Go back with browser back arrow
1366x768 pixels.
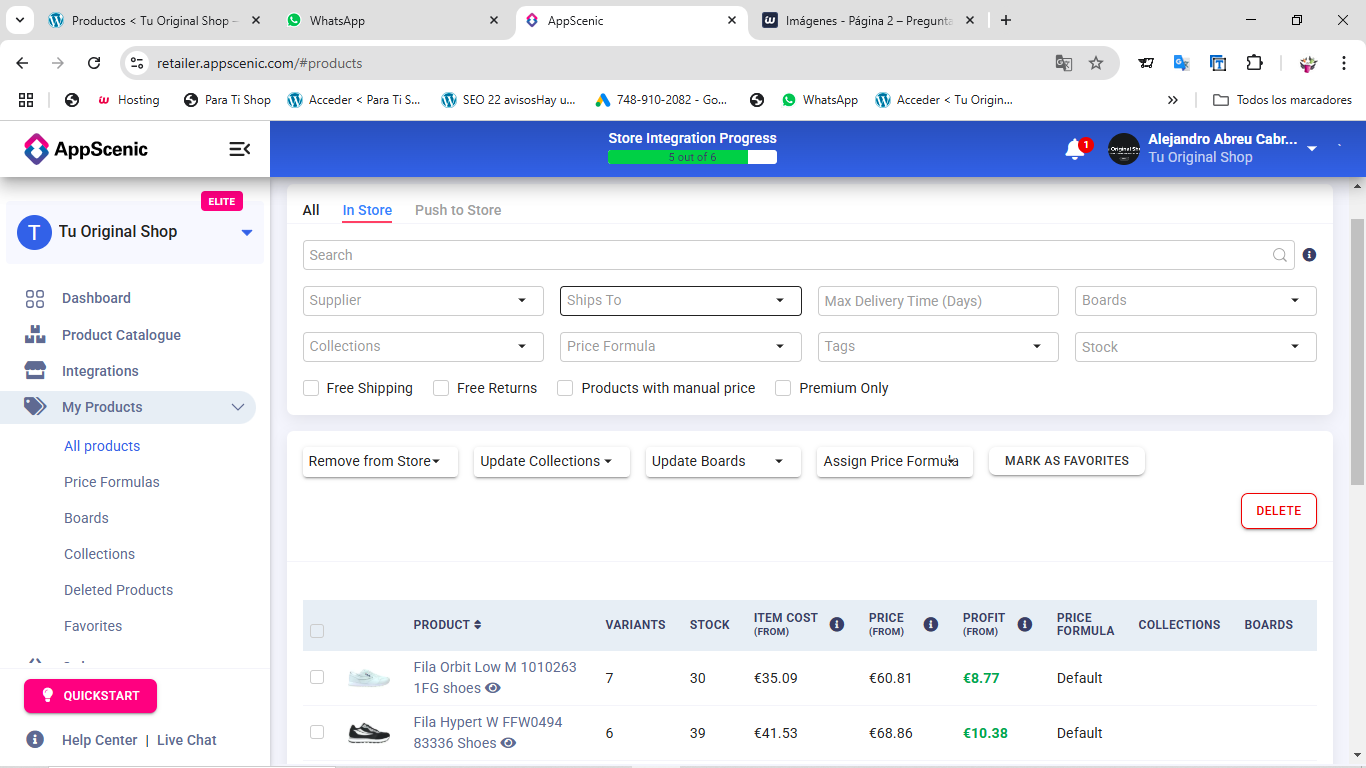(22, 63)
